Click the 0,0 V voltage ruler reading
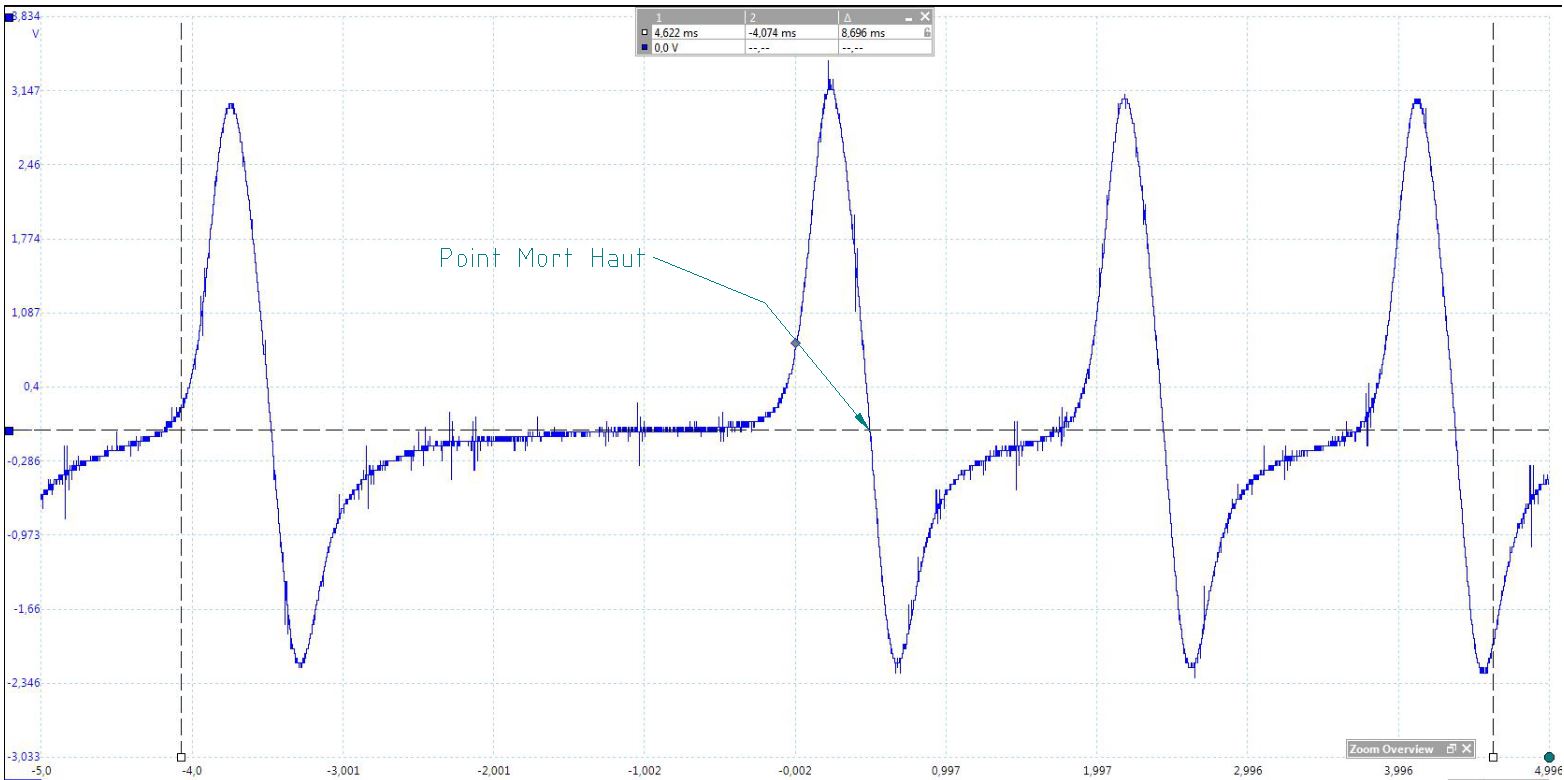Viewport: 1564px width, 780px height. [x=667, y=47]
